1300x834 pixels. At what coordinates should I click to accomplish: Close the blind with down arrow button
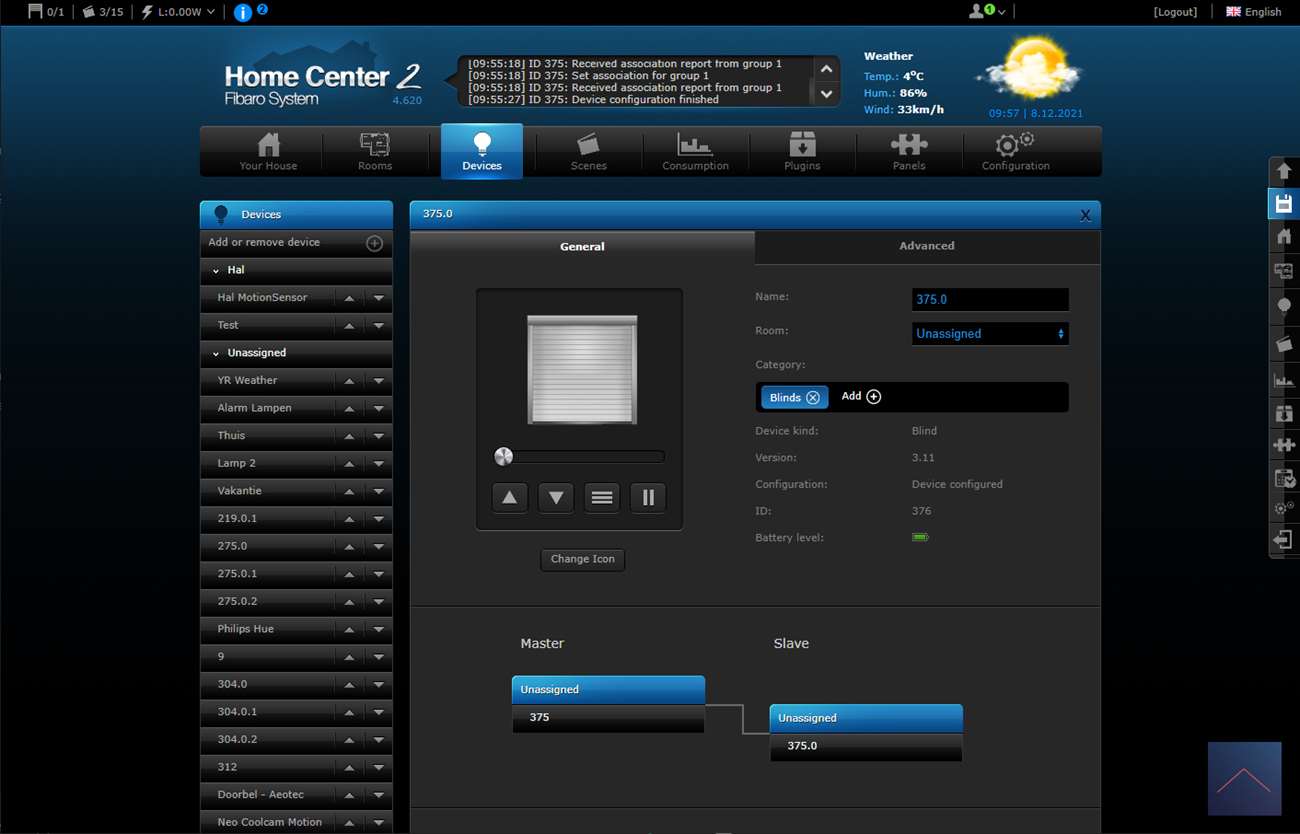(x=556, y=498)
